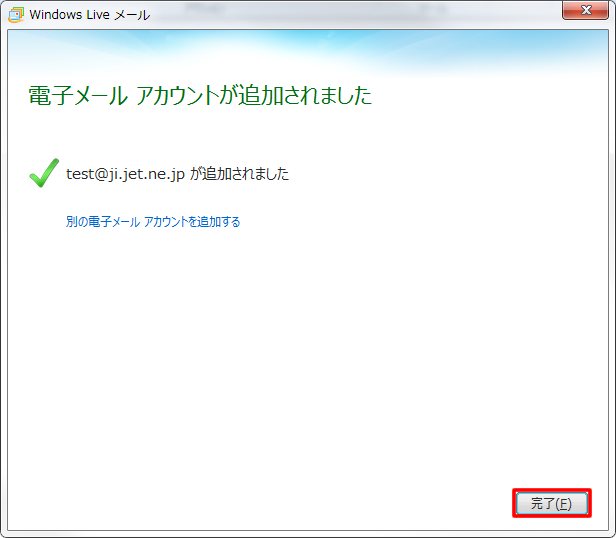Click the green checkmark success icon
The image size is (616, 538).
(43, 174)
